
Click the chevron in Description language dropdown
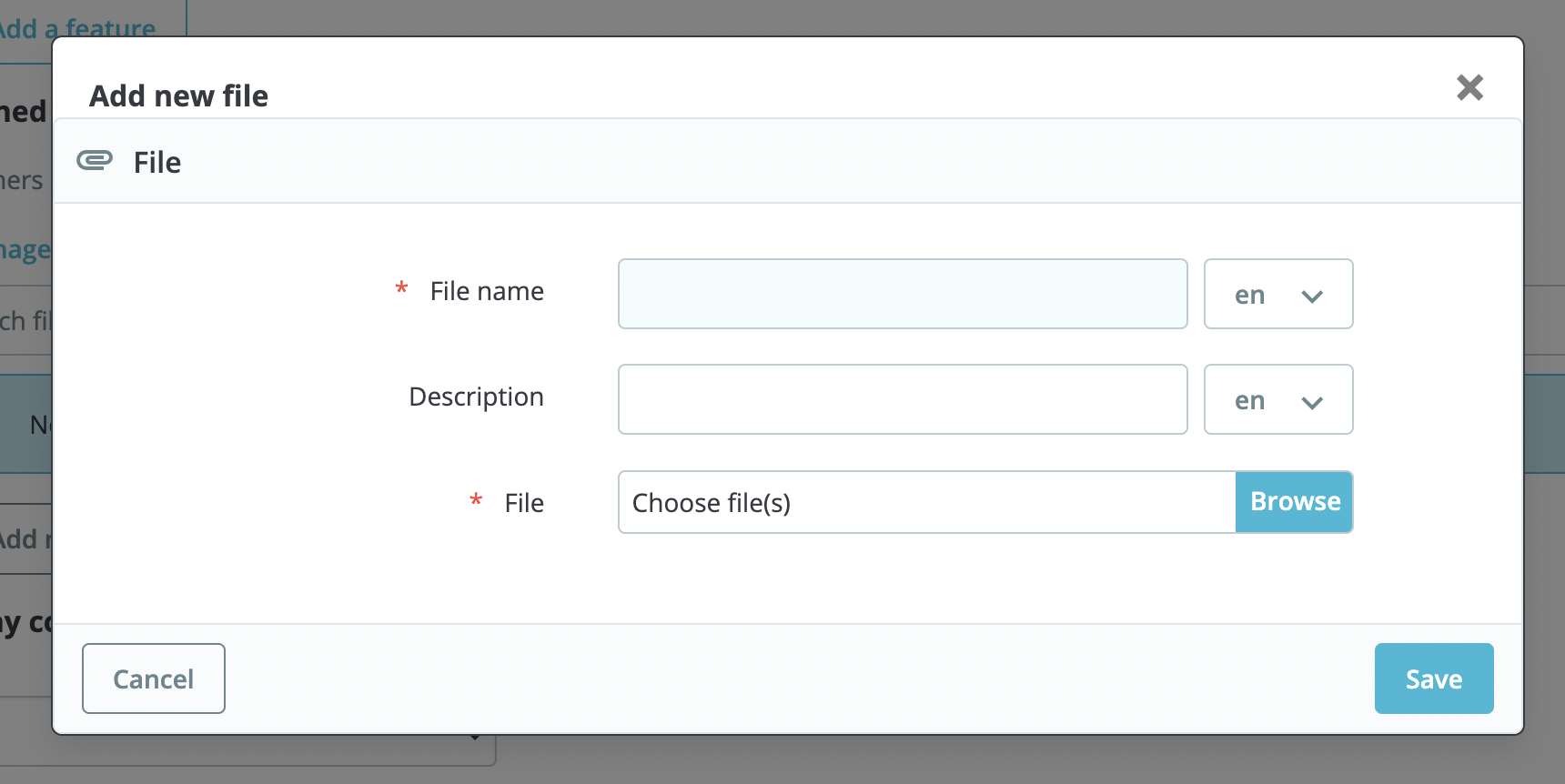coord(1311,403)
